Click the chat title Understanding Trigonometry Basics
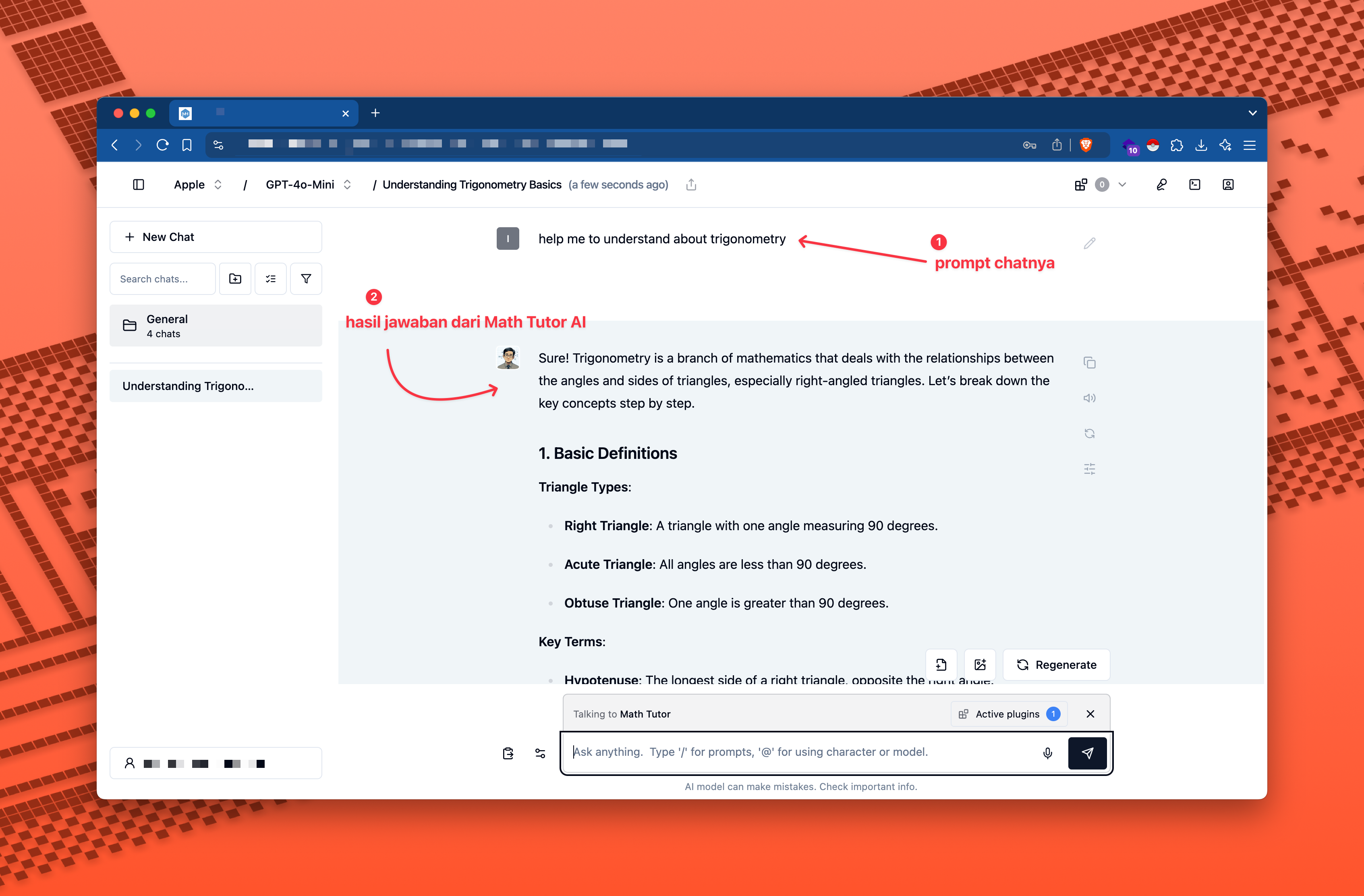Viewport: 1364px width, 896px height. 472,185
